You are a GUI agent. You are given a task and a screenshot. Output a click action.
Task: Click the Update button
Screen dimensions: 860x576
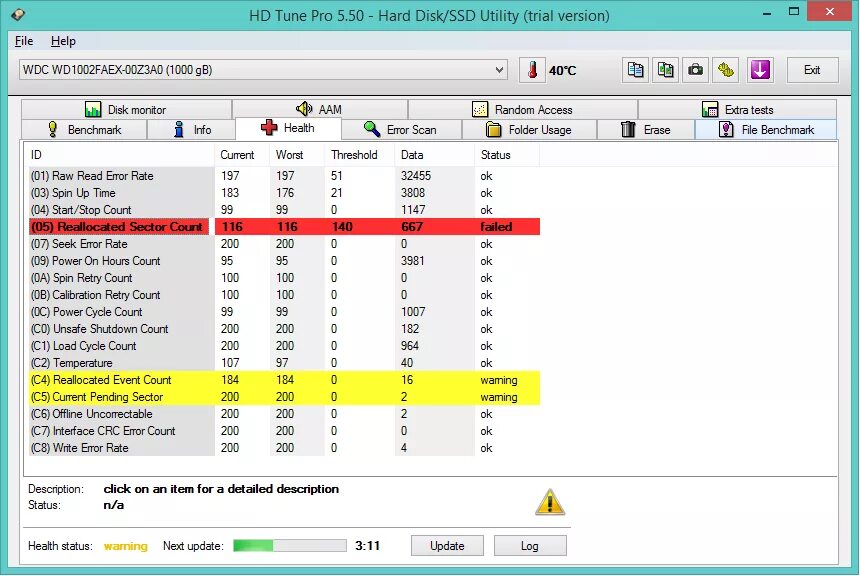(x=447, y=546)
